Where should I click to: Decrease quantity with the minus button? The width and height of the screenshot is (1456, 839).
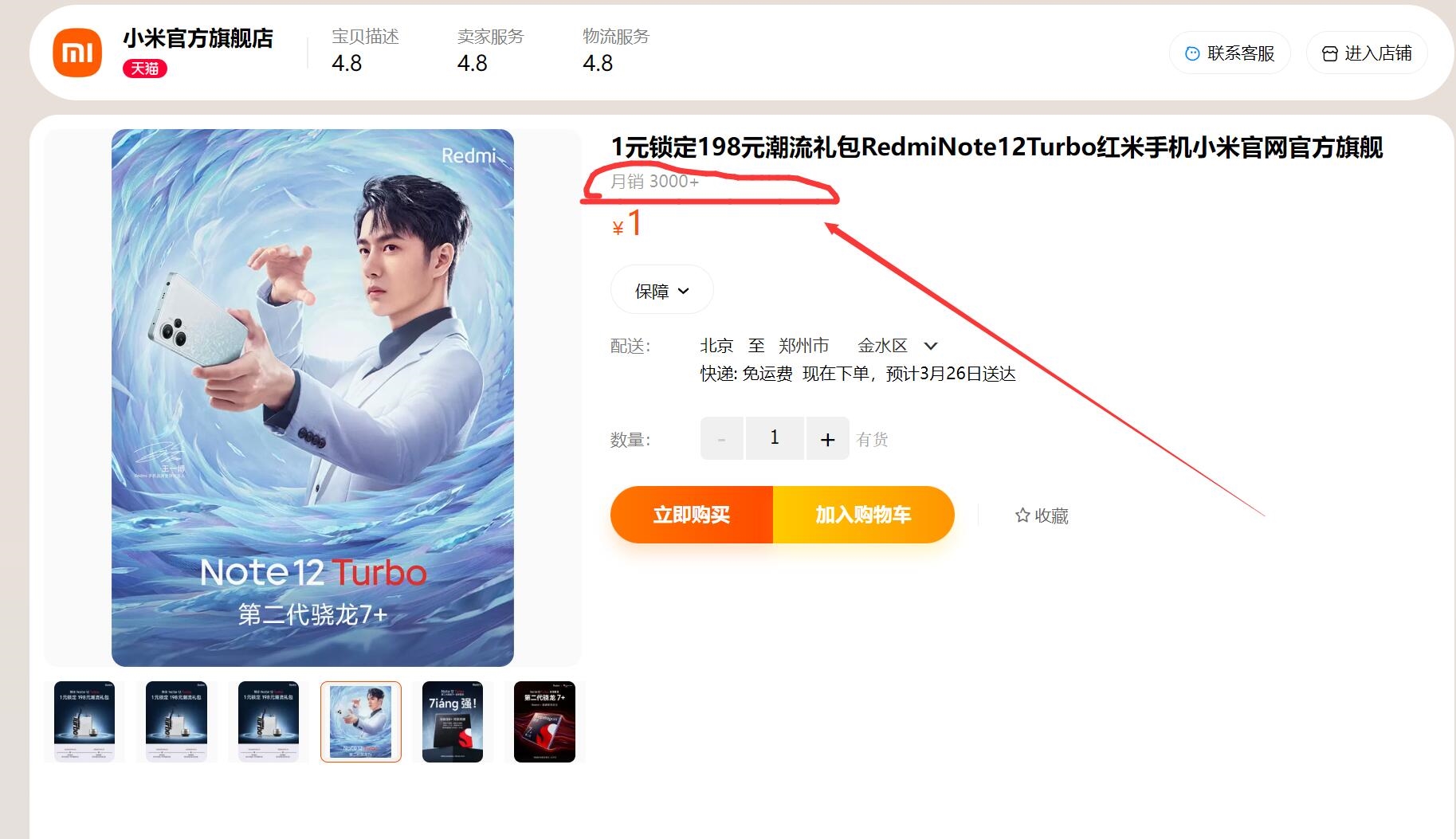[721, 439]
